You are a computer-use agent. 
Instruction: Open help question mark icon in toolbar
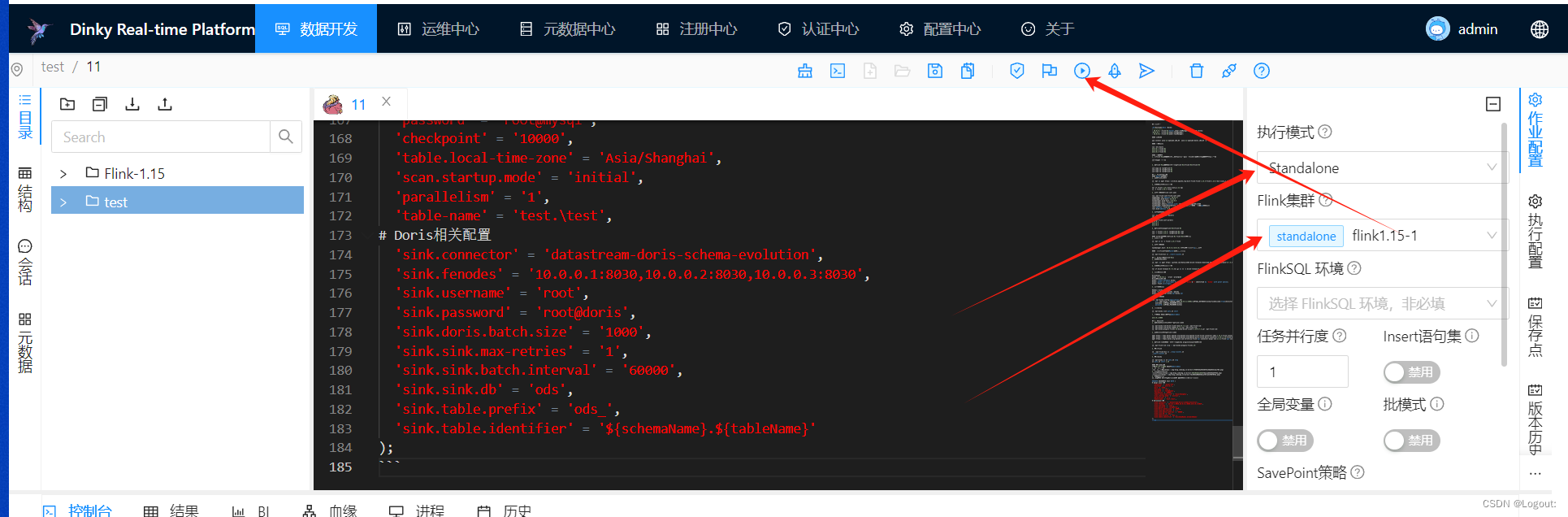1262,71
